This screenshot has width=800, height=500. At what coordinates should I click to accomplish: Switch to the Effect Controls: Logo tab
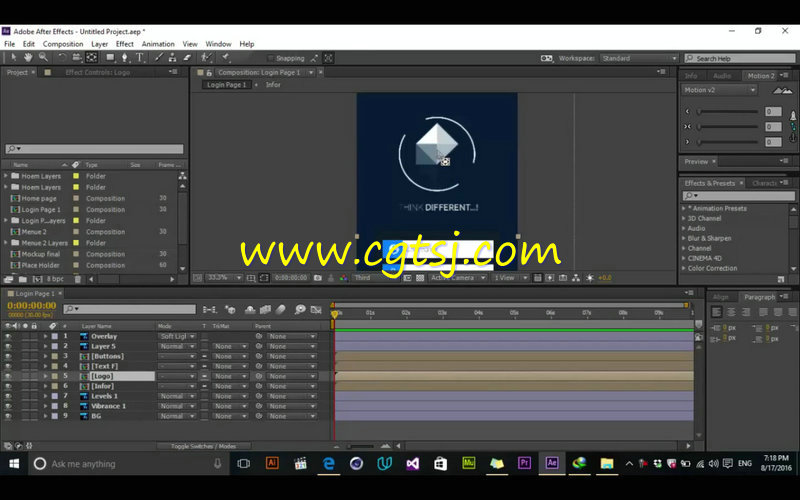coord(97,72)
